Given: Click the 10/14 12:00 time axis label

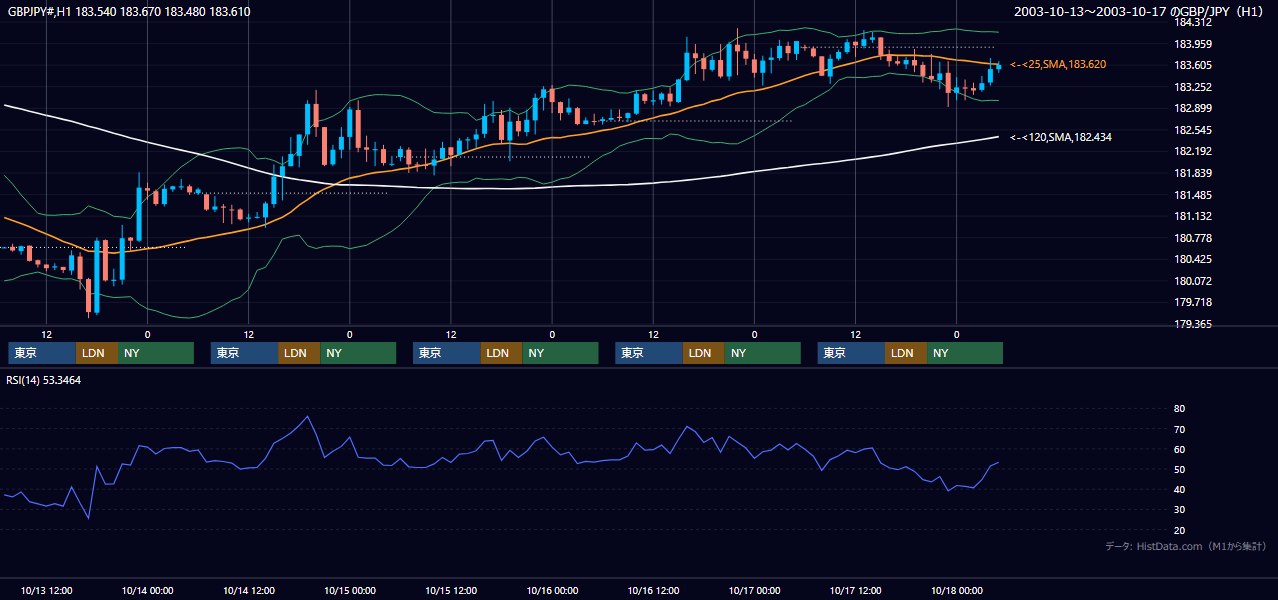Looking at the screenshot, I should tap(249, 590).
